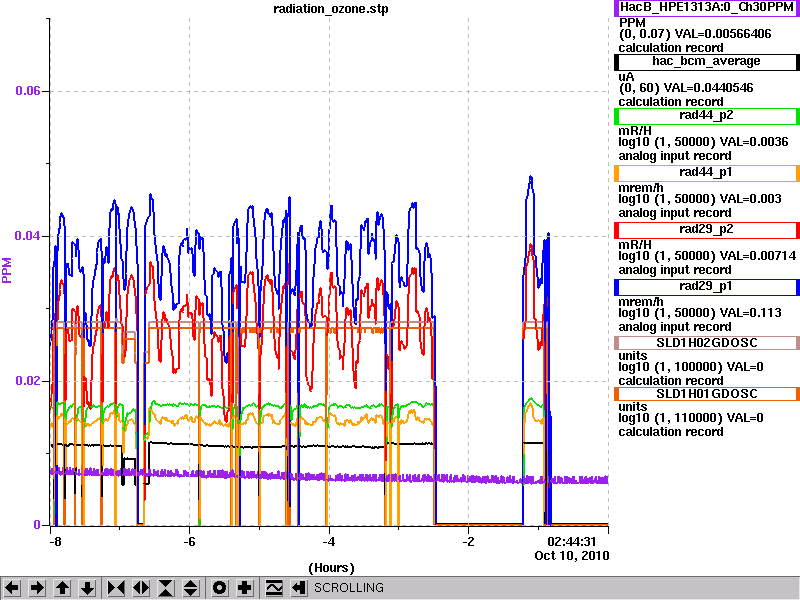Image resolution: width=800 pixels, height=600 pixels.
Task: Click the -8 hours x-axis label
Action: [55, 541]
